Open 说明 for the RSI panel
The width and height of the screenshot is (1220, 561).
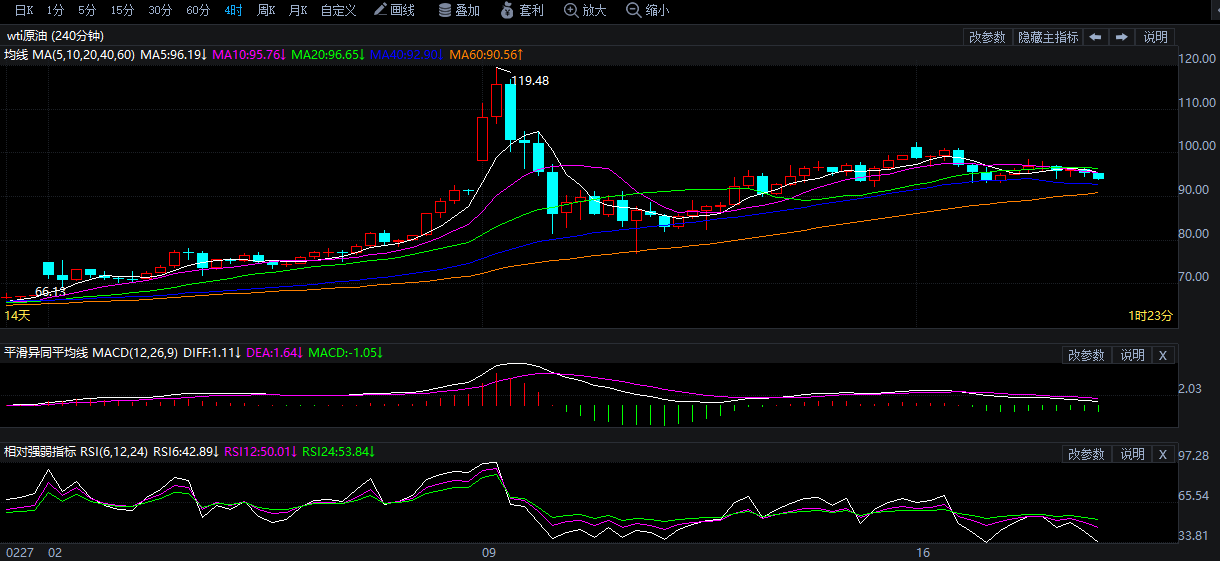(1132, 454)
